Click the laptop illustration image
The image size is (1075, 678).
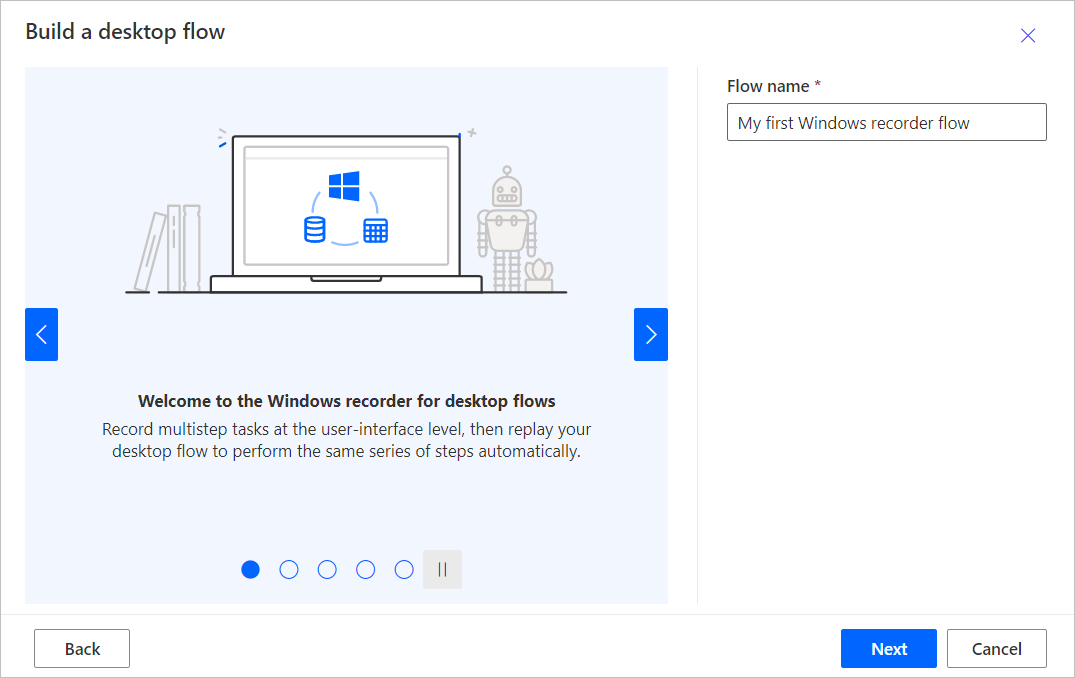(346, 211)
